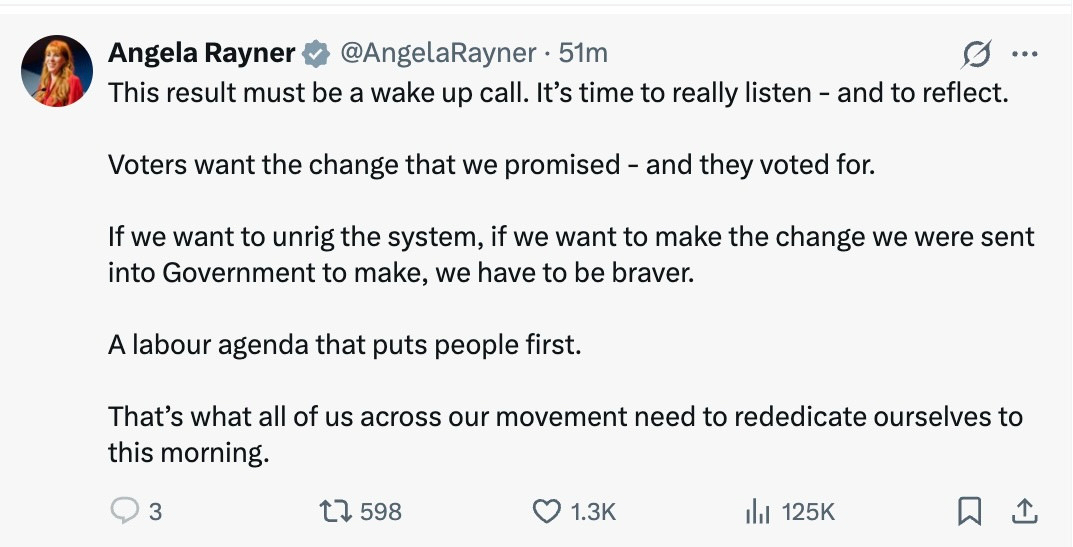Open Grok explain post icon

tap(976, 54)
